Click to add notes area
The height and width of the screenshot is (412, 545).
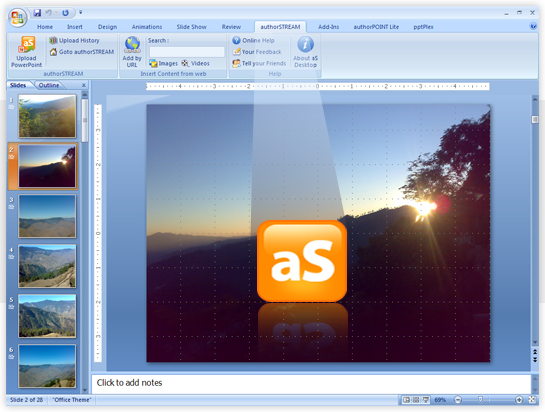click(311, 383)
